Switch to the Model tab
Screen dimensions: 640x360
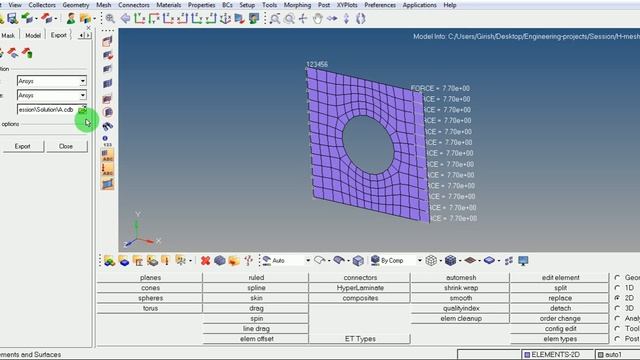click(33, 36)
